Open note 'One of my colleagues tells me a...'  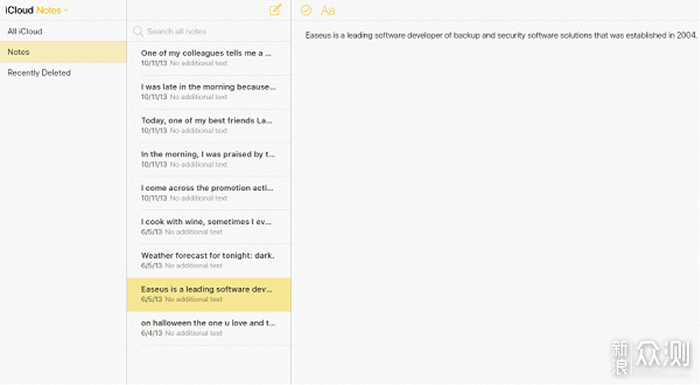point(209,58)
